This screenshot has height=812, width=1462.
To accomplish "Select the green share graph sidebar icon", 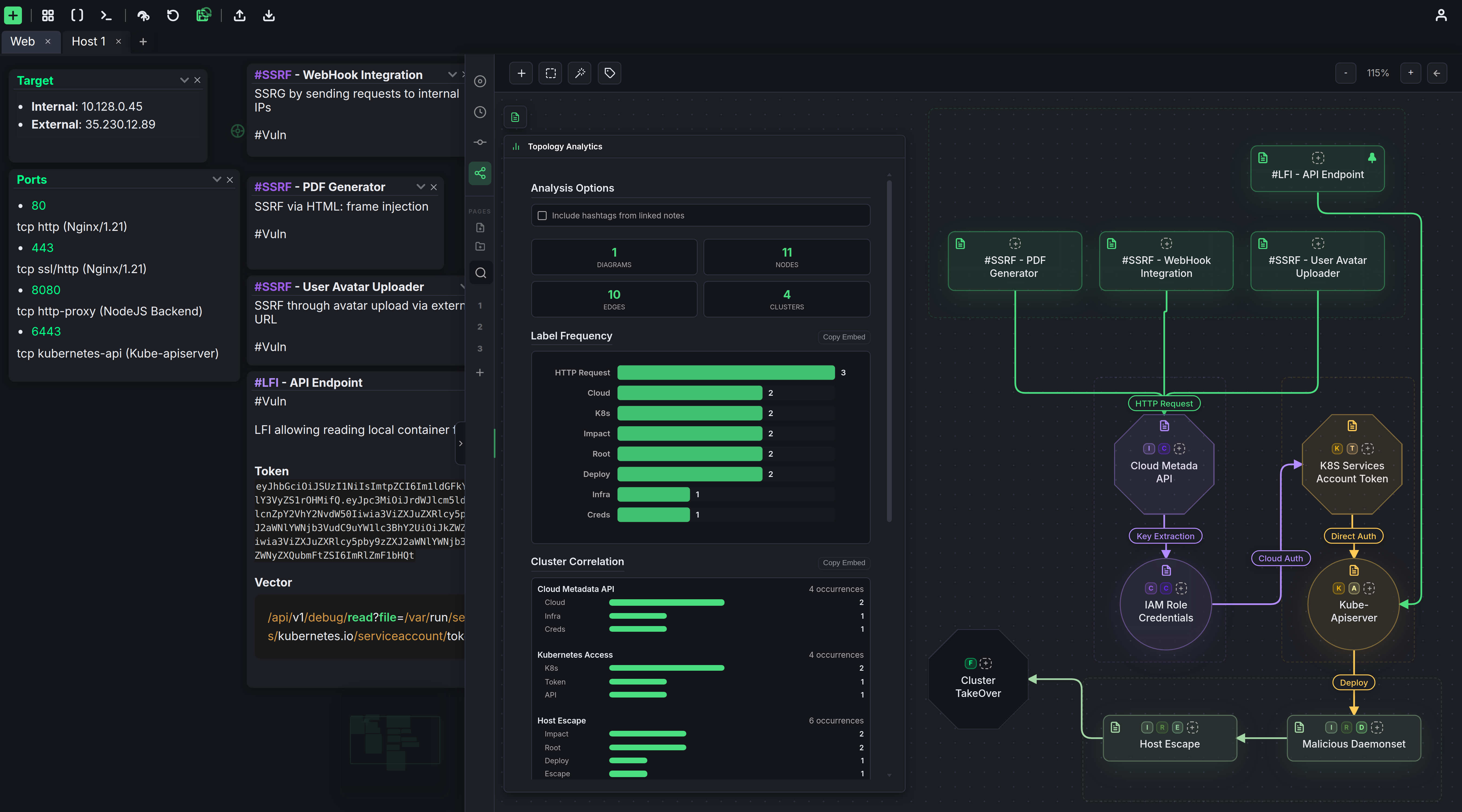I will 480,173.
